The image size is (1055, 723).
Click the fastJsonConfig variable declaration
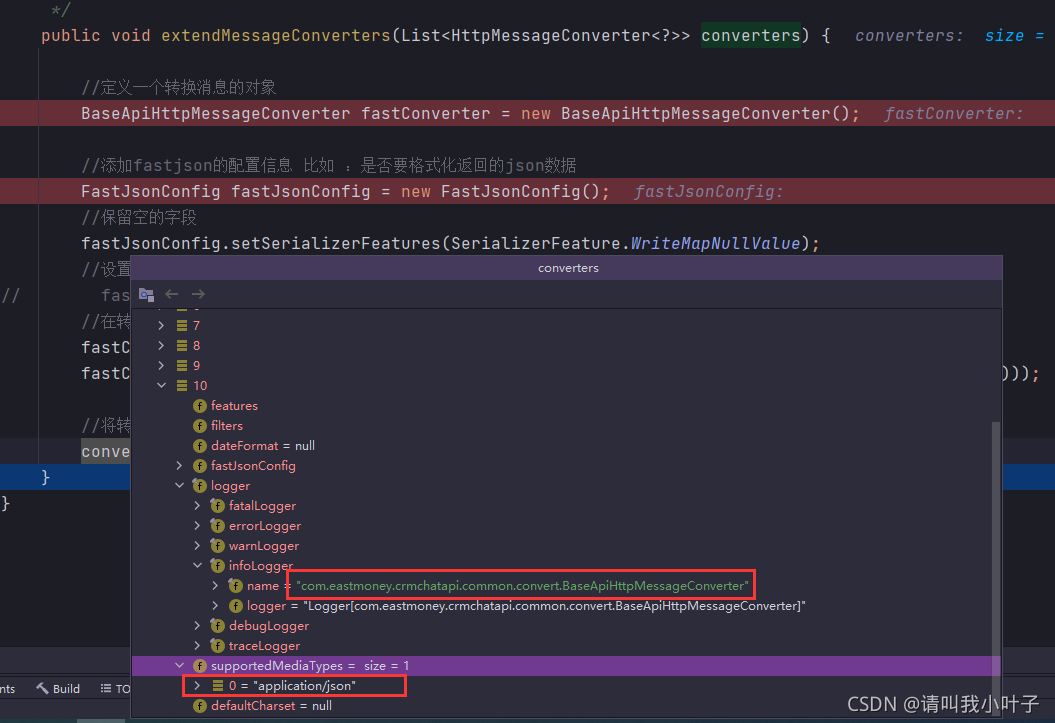click(301, 192)
